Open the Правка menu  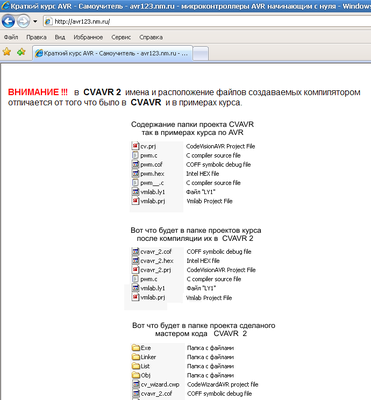tap(36, 37)
